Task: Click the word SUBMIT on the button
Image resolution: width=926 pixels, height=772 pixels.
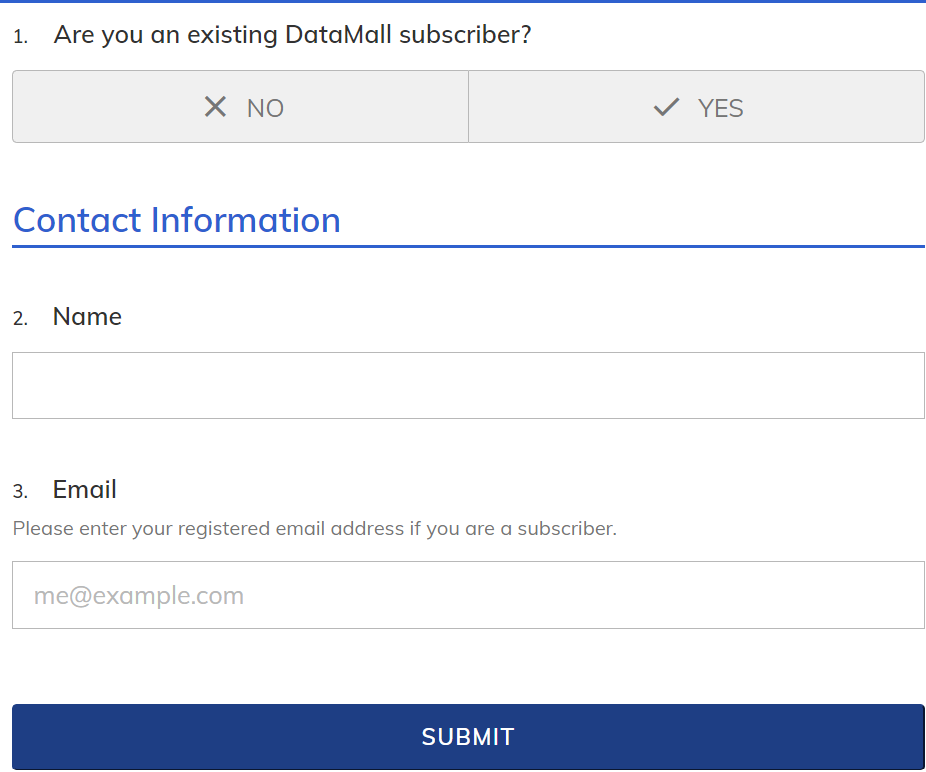Action: [x=468, y=737]
